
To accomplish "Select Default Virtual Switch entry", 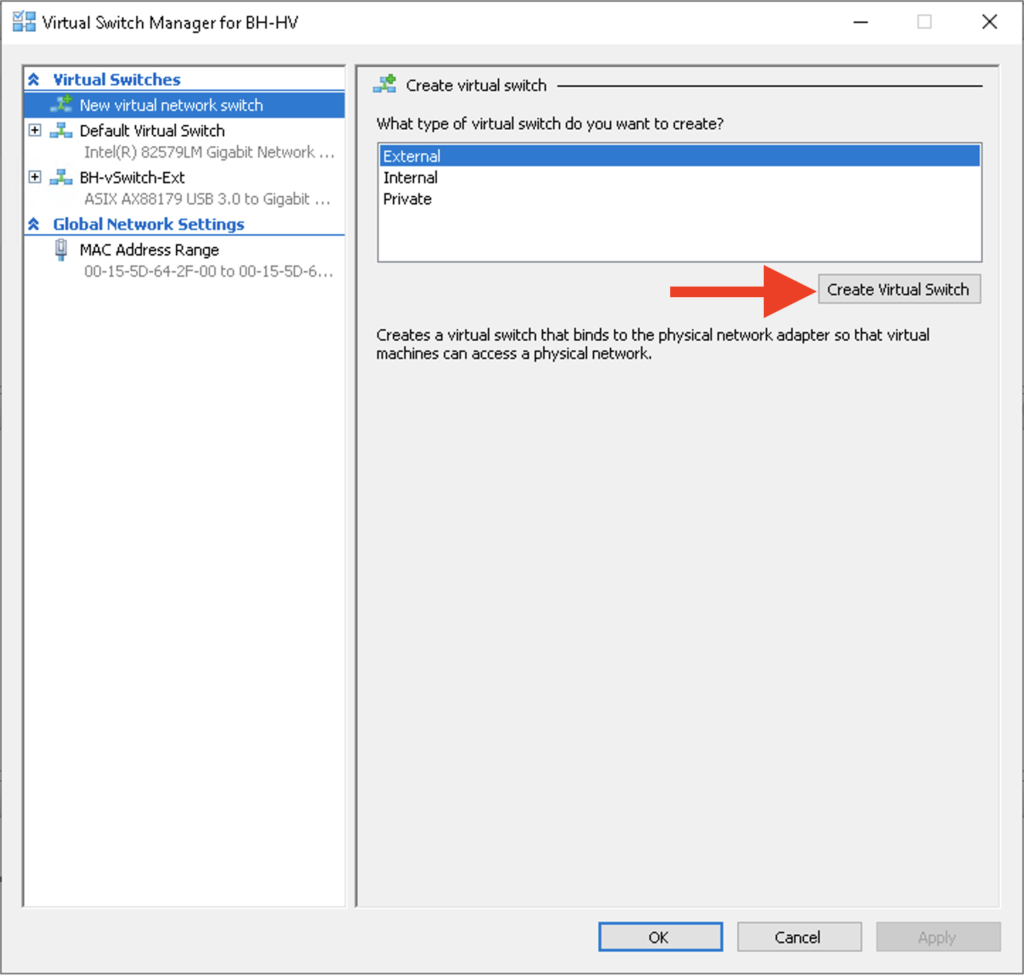I will [x=152, y=131].
